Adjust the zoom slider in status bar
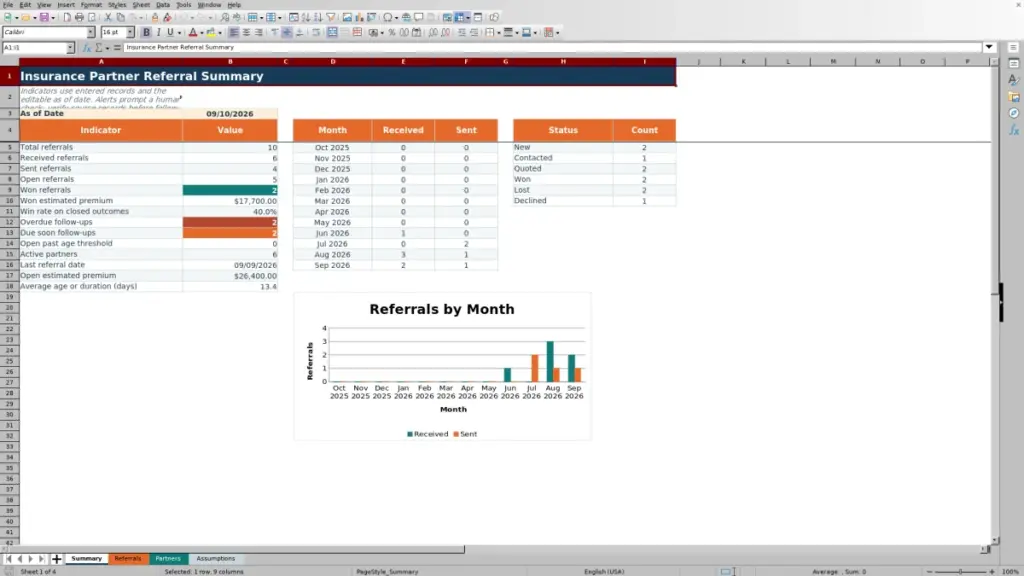The image size is (1024, 576). (x=960, y=571)
